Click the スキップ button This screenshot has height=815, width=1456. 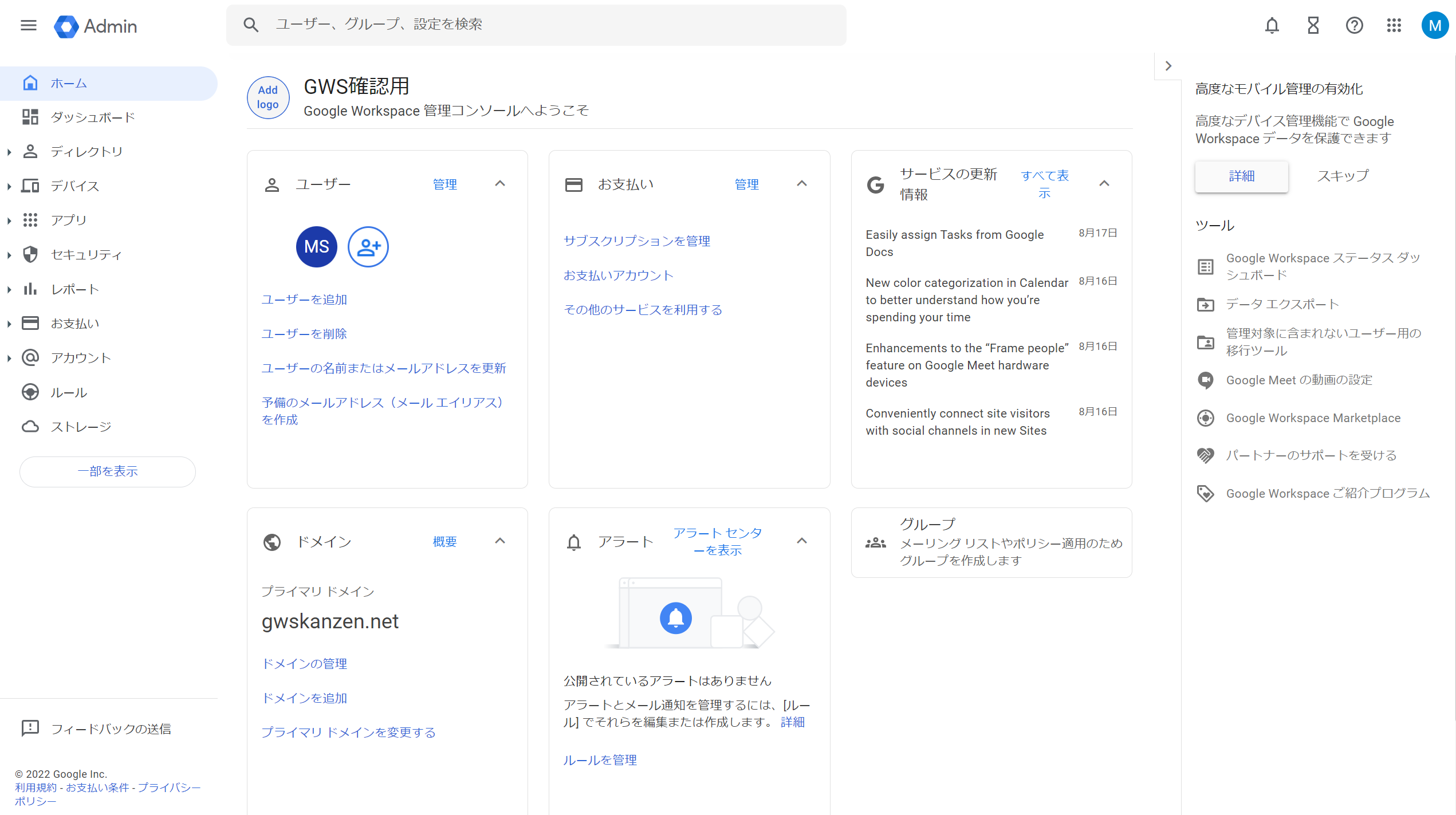1342,176
